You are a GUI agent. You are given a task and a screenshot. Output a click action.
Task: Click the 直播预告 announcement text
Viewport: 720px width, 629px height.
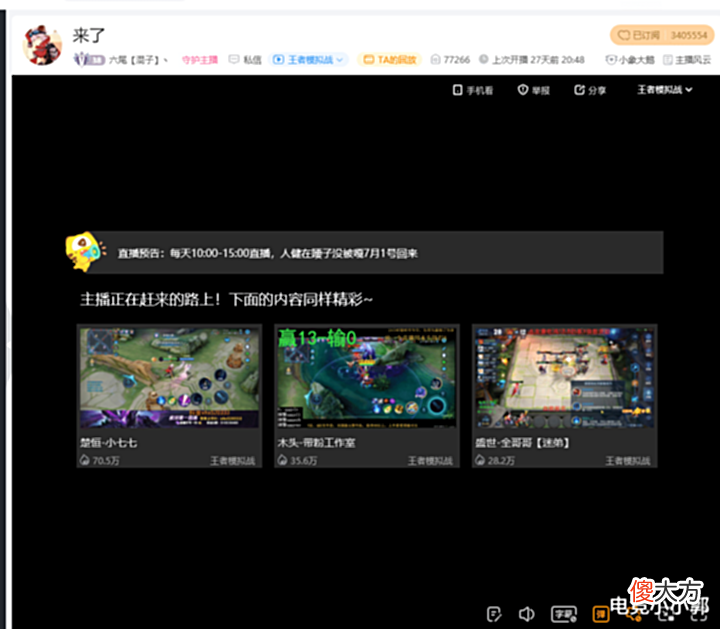coord(268,253)
